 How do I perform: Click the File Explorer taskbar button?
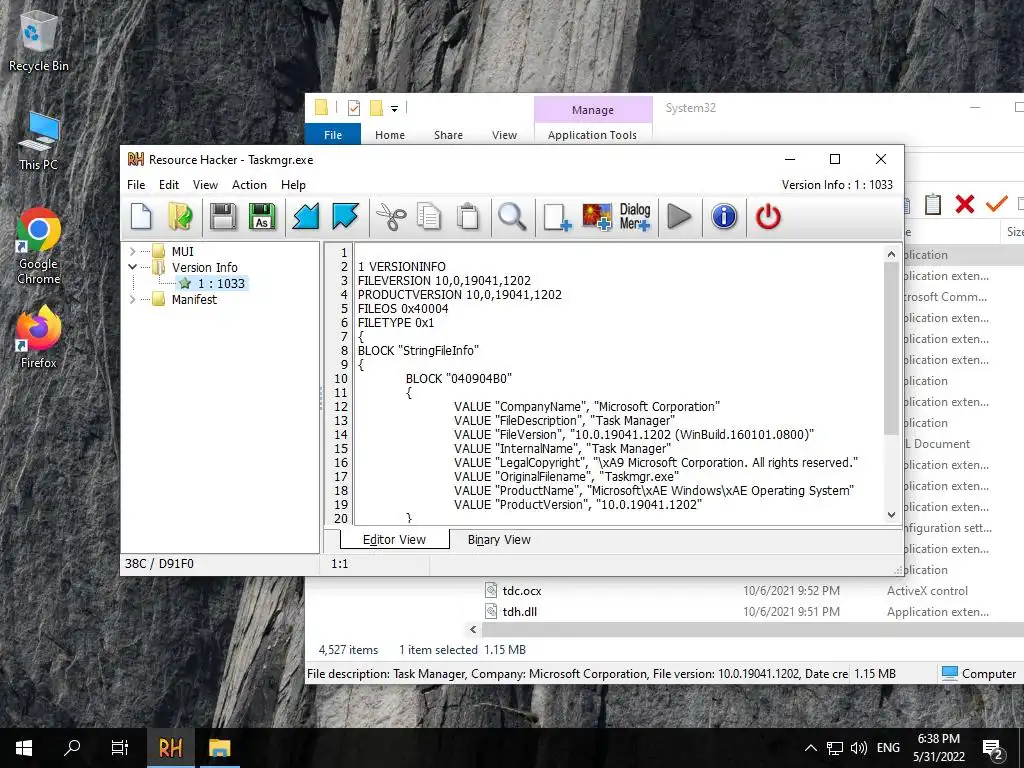click(220, 748)
